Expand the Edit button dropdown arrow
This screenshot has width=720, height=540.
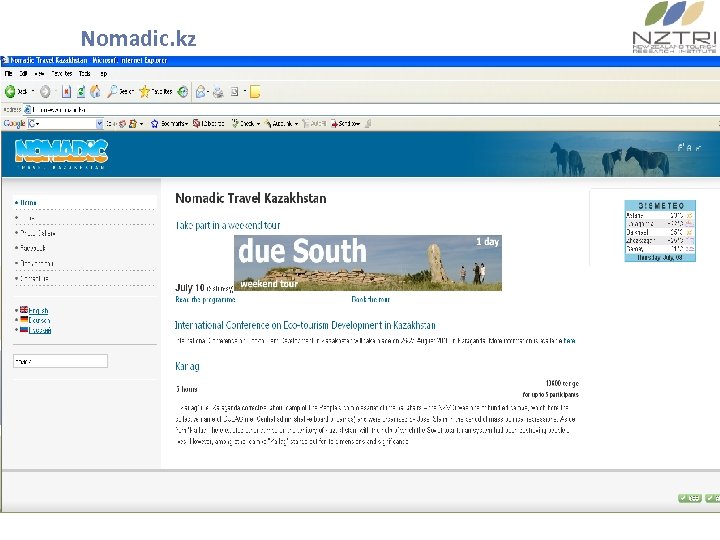pos(245,92)
